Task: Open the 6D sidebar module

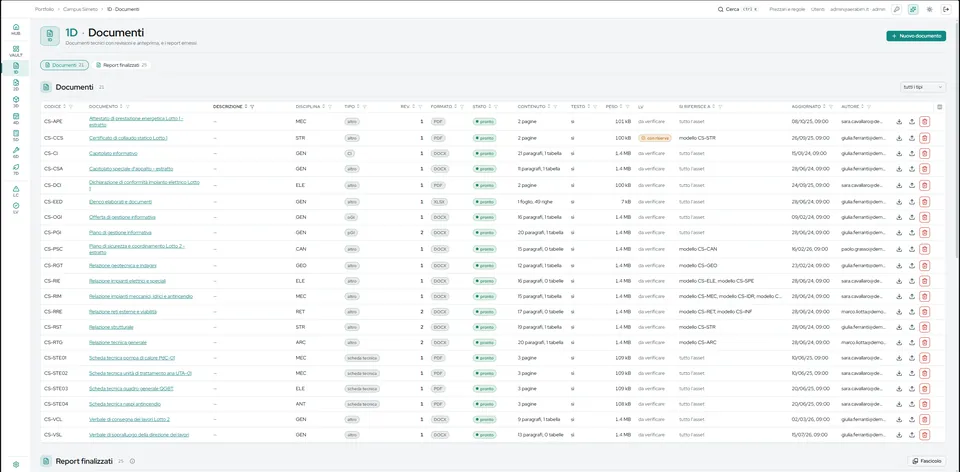Action: [15, 152]
